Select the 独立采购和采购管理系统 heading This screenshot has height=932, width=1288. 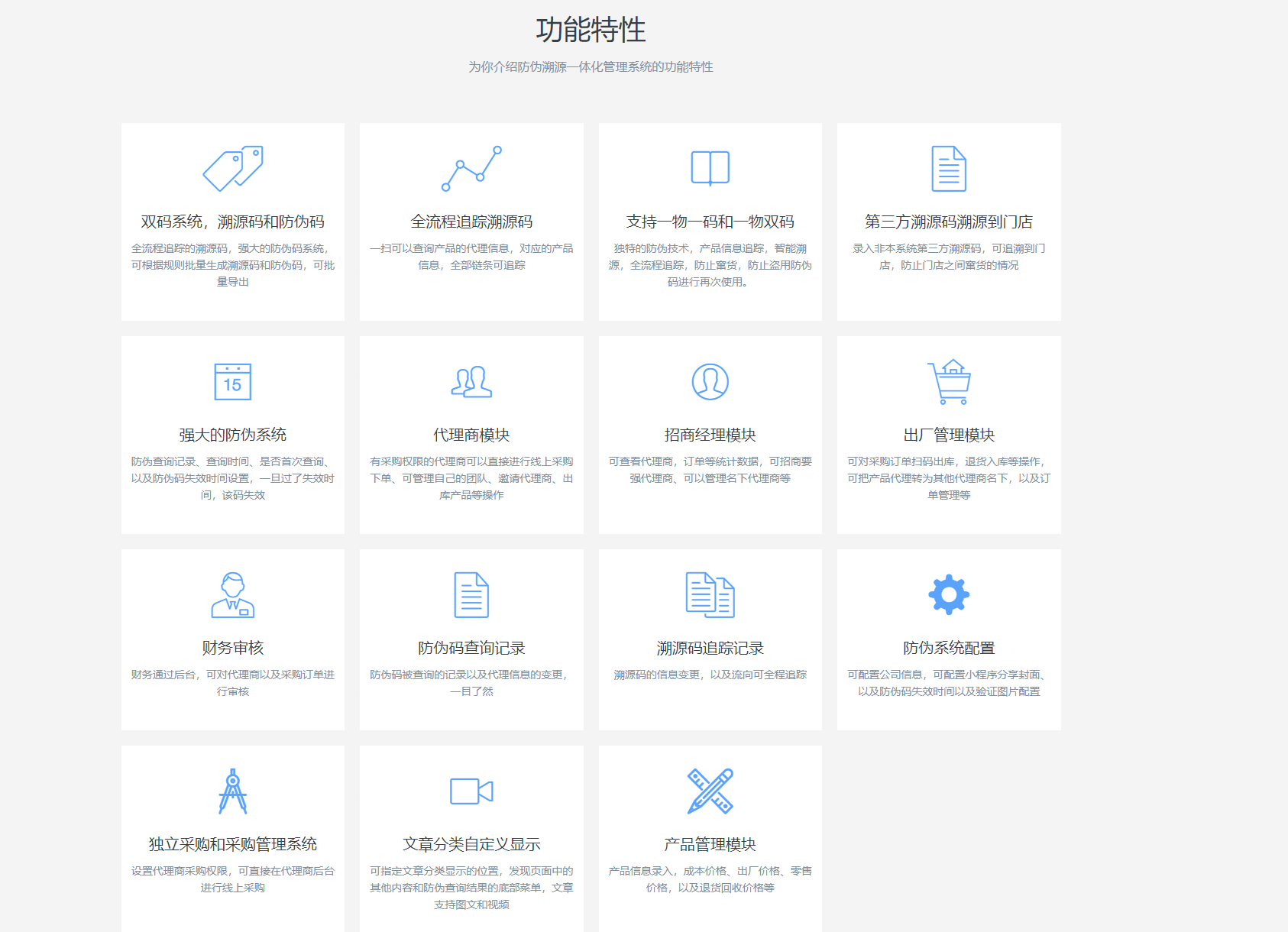click(233, 844)
